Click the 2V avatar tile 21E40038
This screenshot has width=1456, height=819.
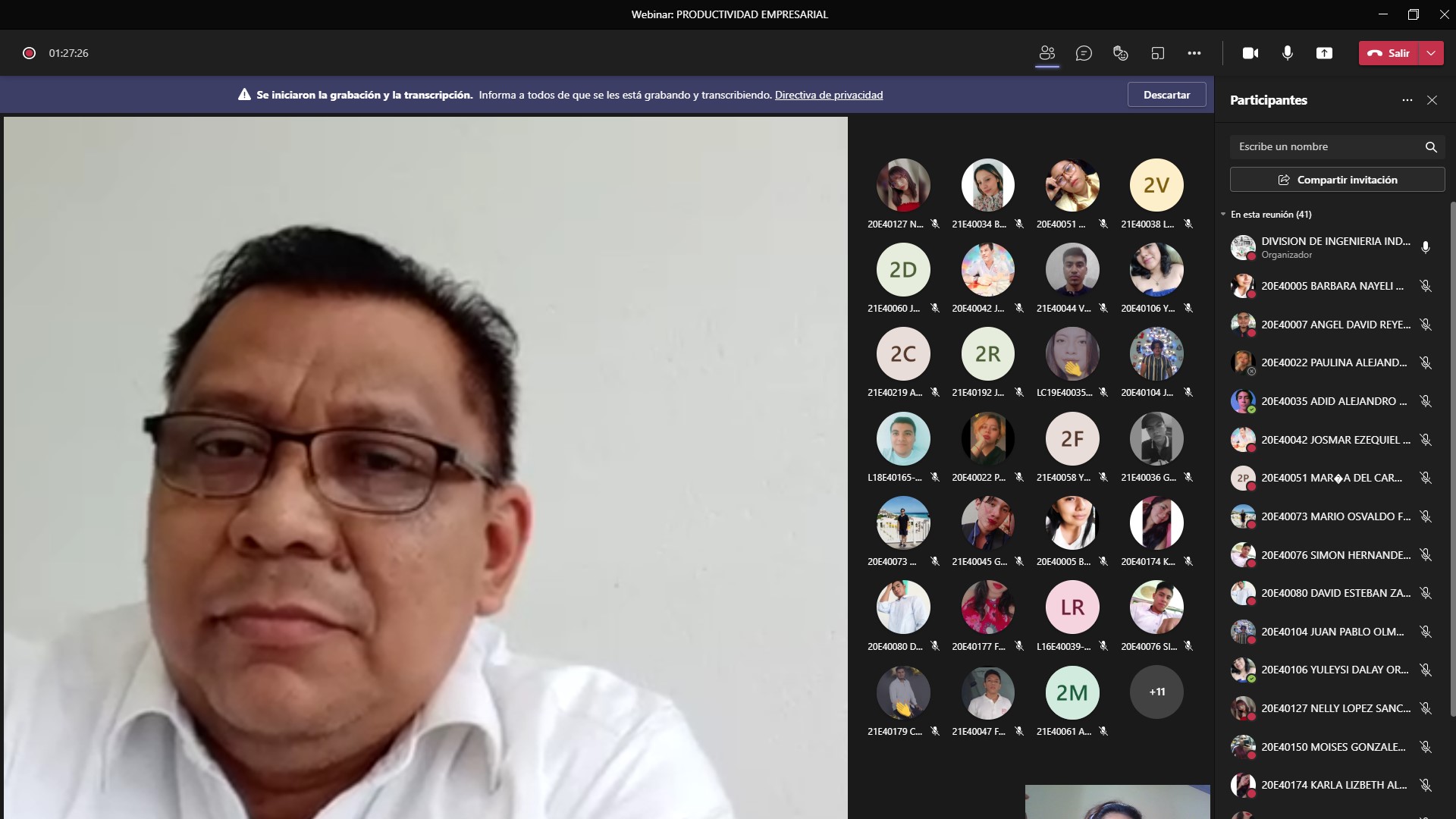[x=1156, y=185]
